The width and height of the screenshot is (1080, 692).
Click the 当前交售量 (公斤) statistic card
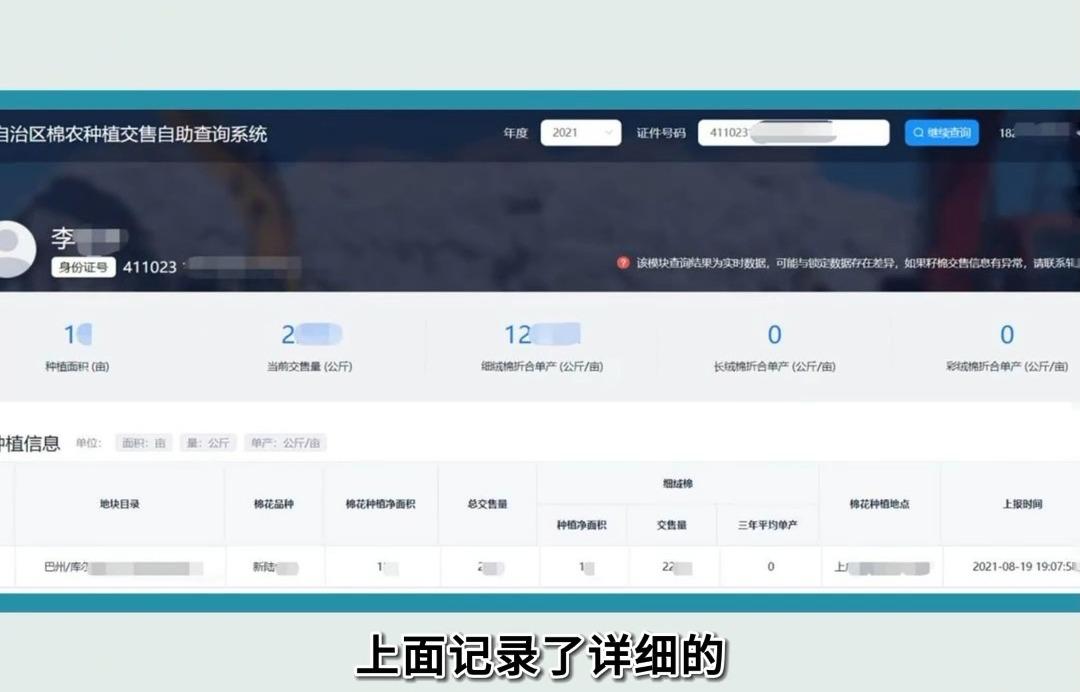309,347
